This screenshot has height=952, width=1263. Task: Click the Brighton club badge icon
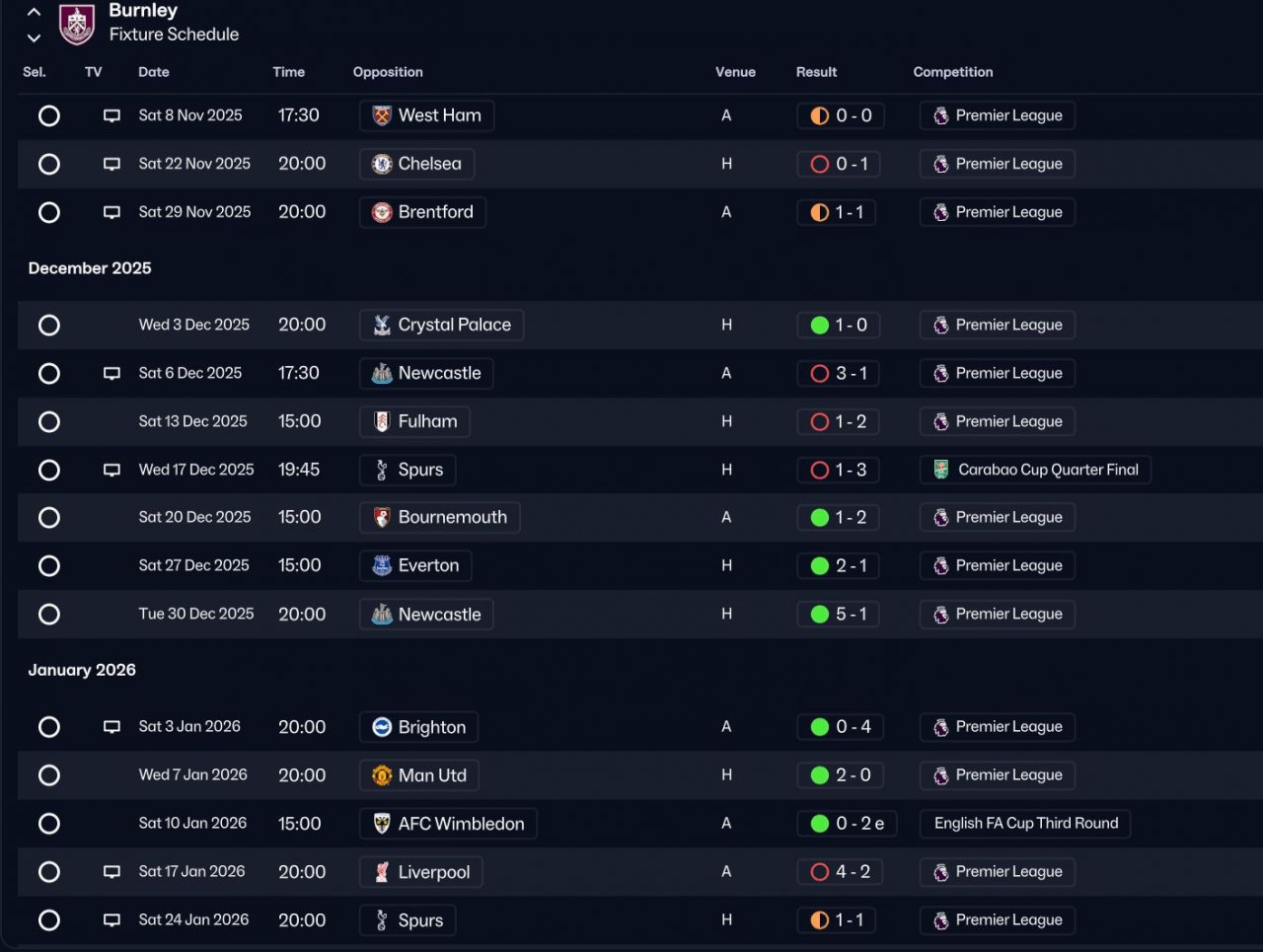(x=382, y=727)
